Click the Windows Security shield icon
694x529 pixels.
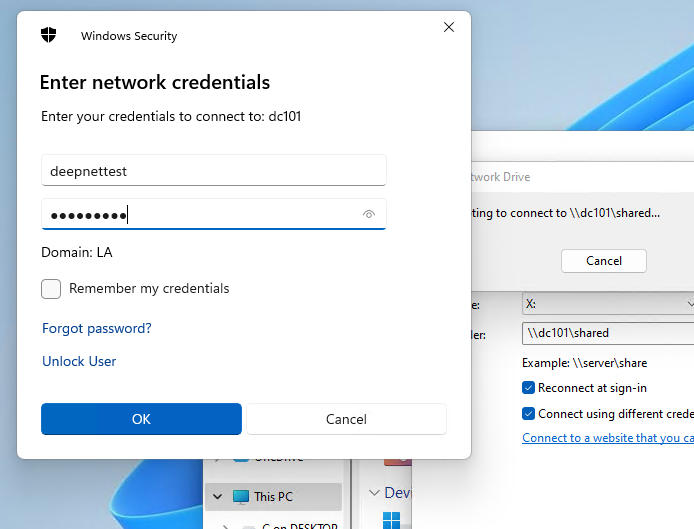coord(49,36)
